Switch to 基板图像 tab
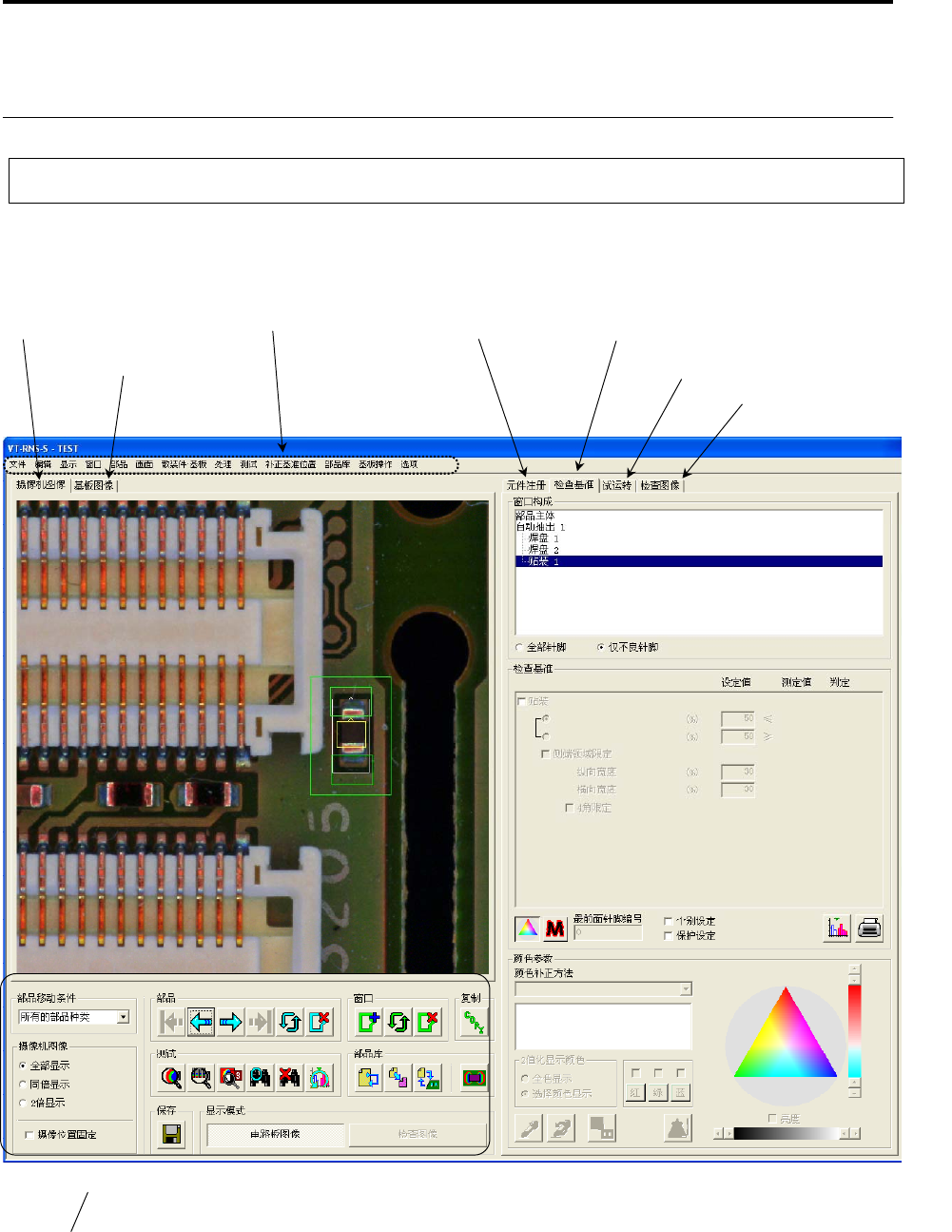 (x=93, y=485)
